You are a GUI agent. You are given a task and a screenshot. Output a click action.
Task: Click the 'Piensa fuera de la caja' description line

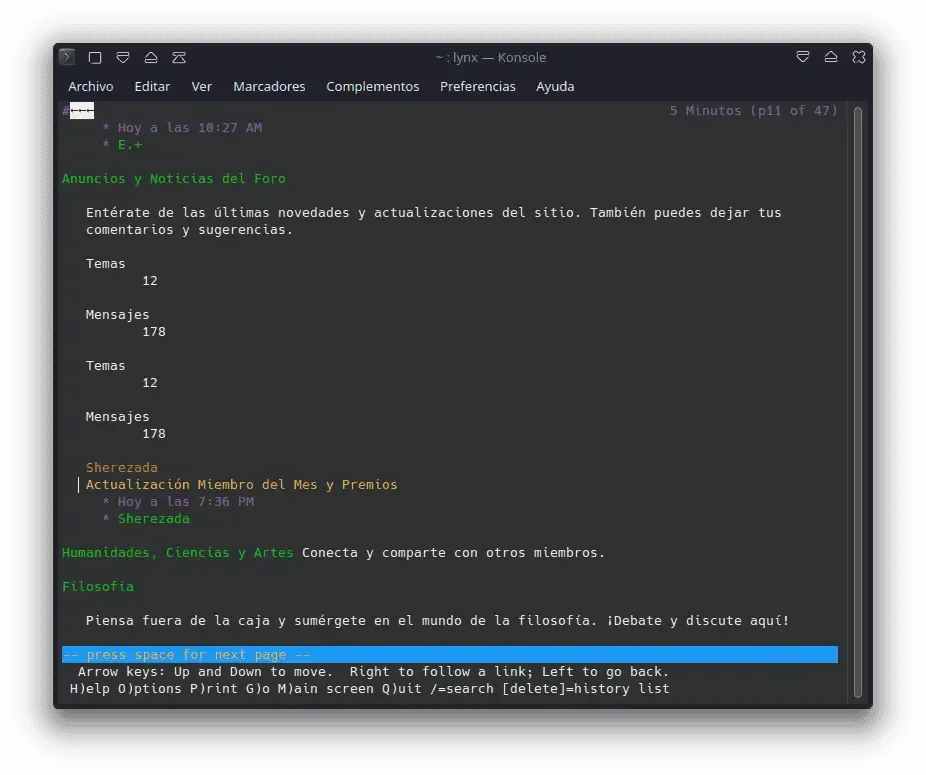click(x=437, y=620)
